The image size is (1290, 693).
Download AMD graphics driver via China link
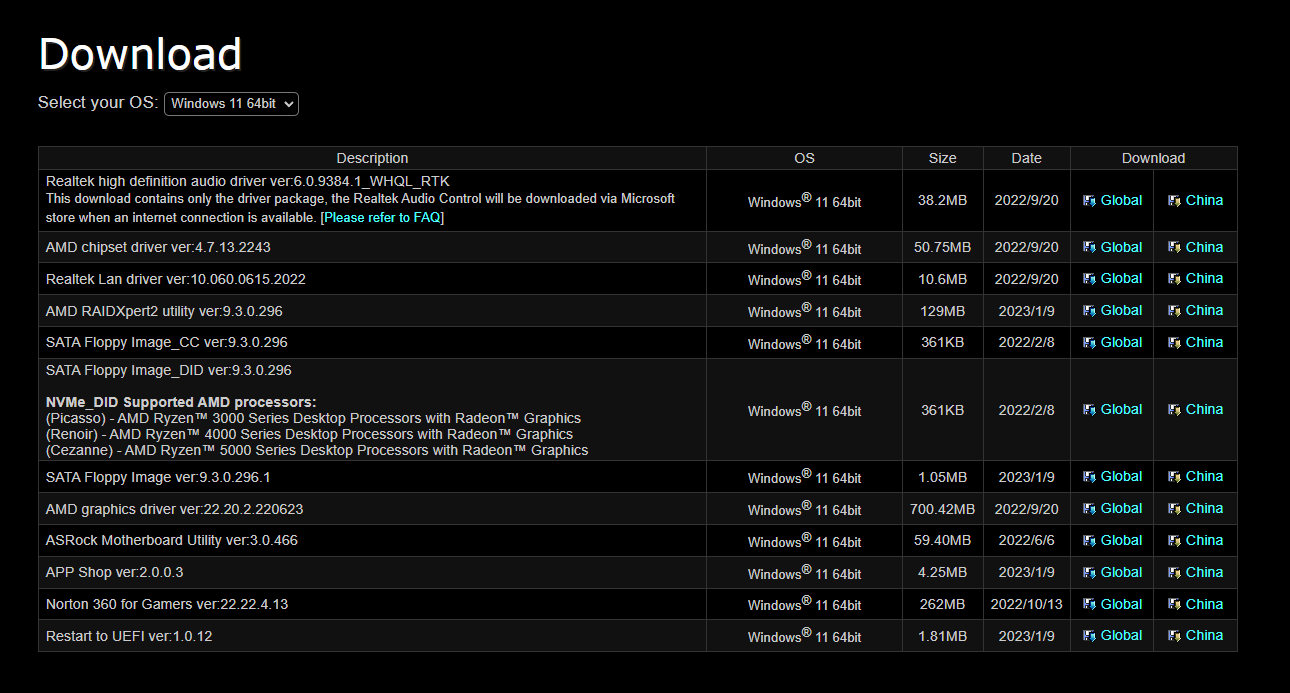click(x=1204, y=508)
